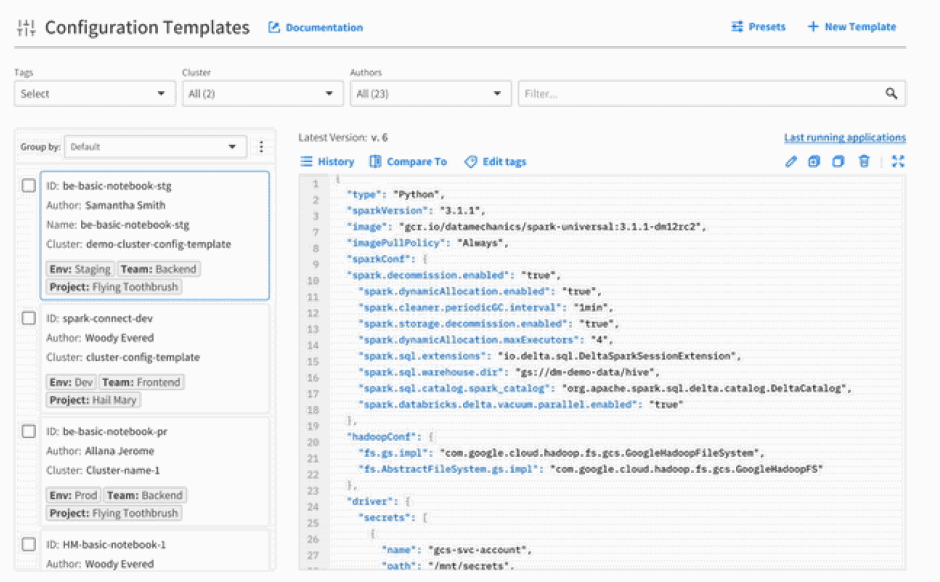Screen dimensions: 940x582
Task: Open the Documentation link
Action: click(315, 28)
